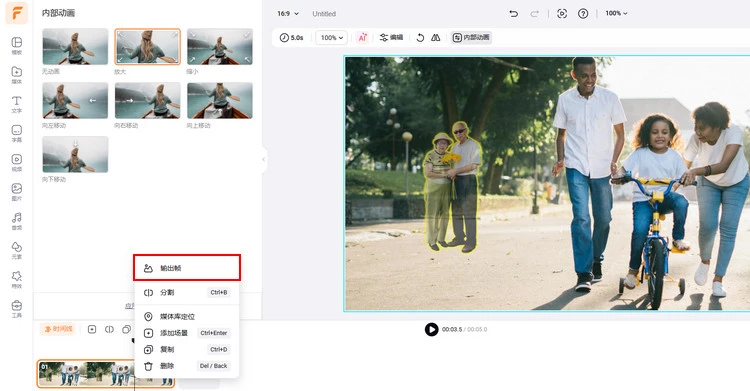
Task: Open the 文字 text sidebar panel
Action: coord(17,104)
